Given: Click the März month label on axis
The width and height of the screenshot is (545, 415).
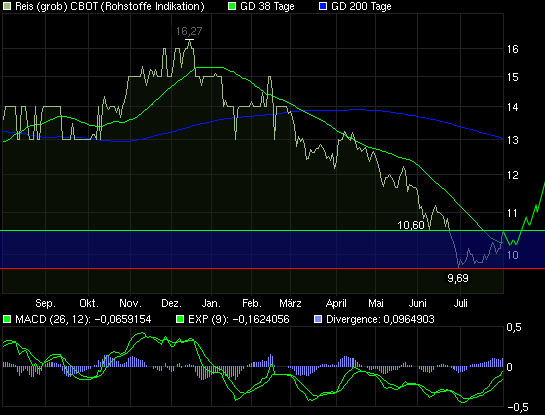Looking at the screenshot, I should [290, 303].
